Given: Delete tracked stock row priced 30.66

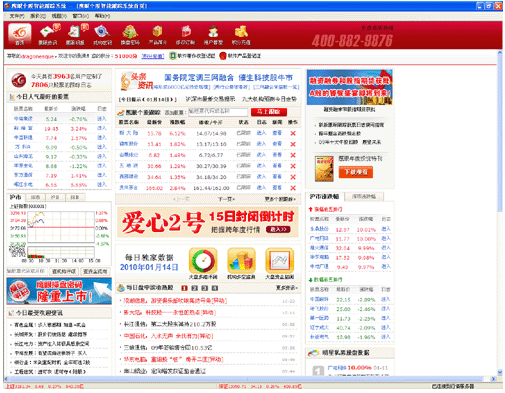Looking at the screenshot, I should point(293,166).
